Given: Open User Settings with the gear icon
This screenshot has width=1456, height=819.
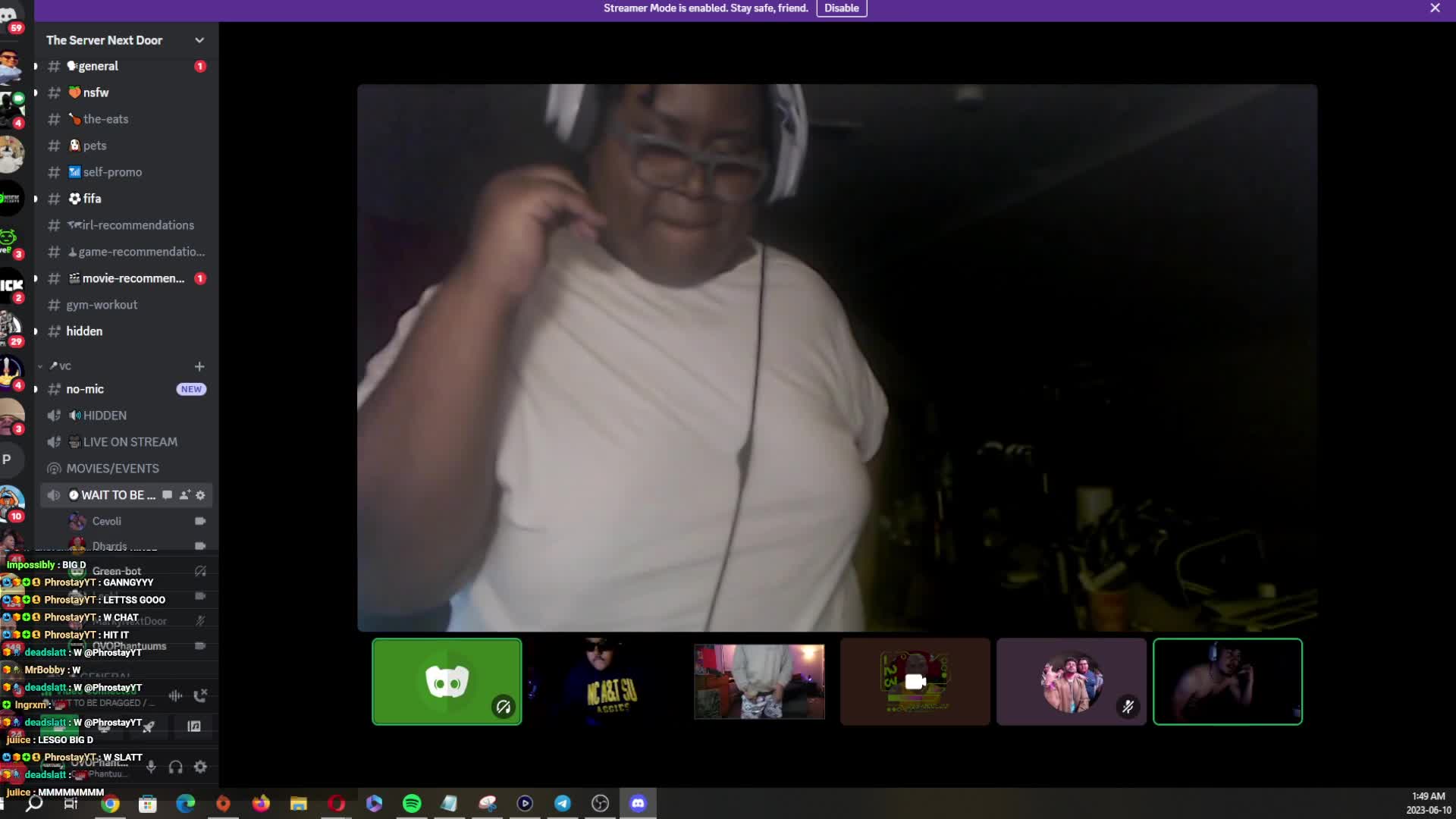Looking at the screenshot, I should (200, 767).
